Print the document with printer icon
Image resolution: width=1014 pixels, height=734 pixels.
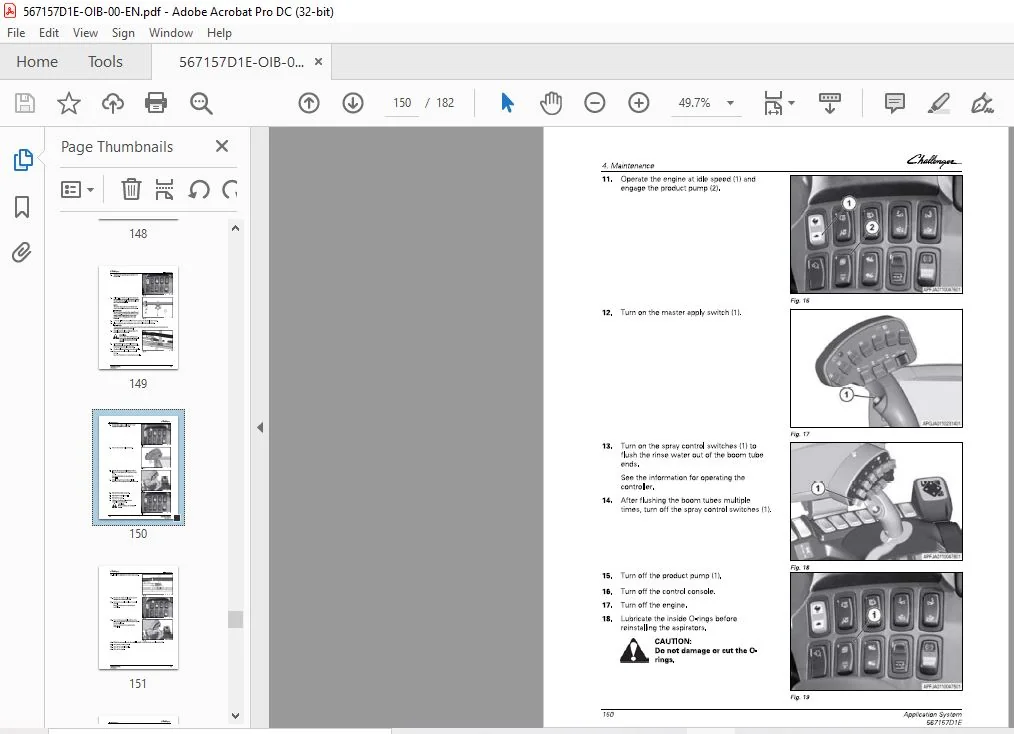point(156,103)
